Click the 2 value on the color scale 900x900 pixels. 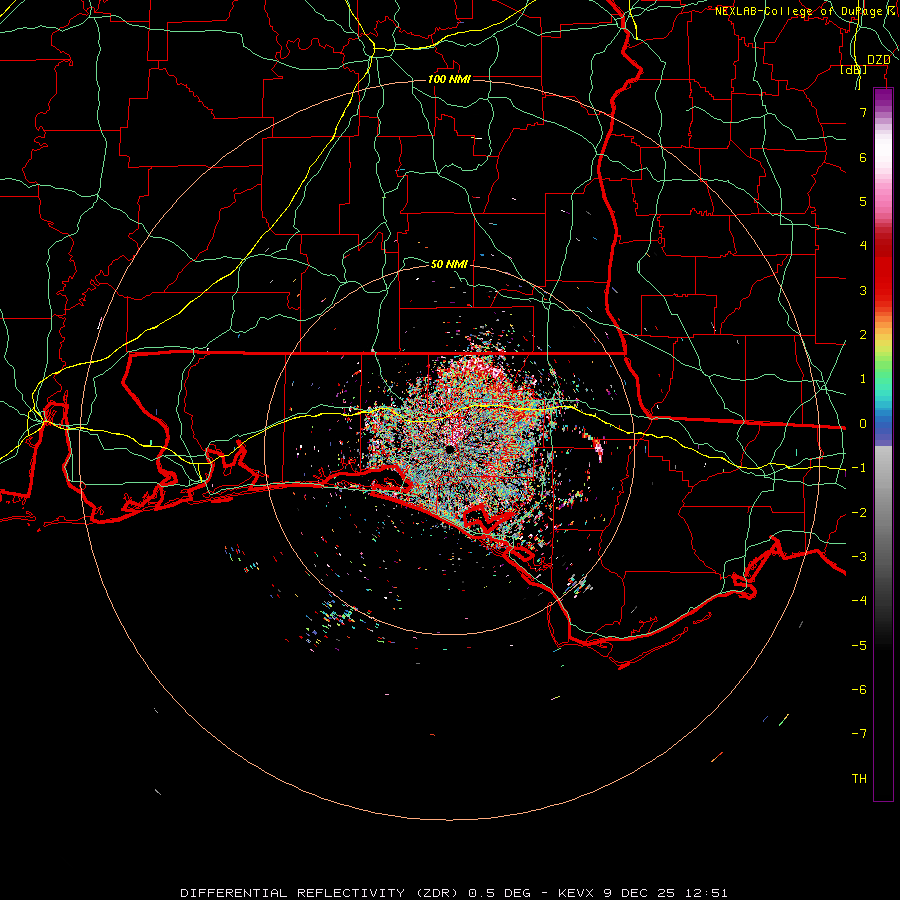coord(863,335)
